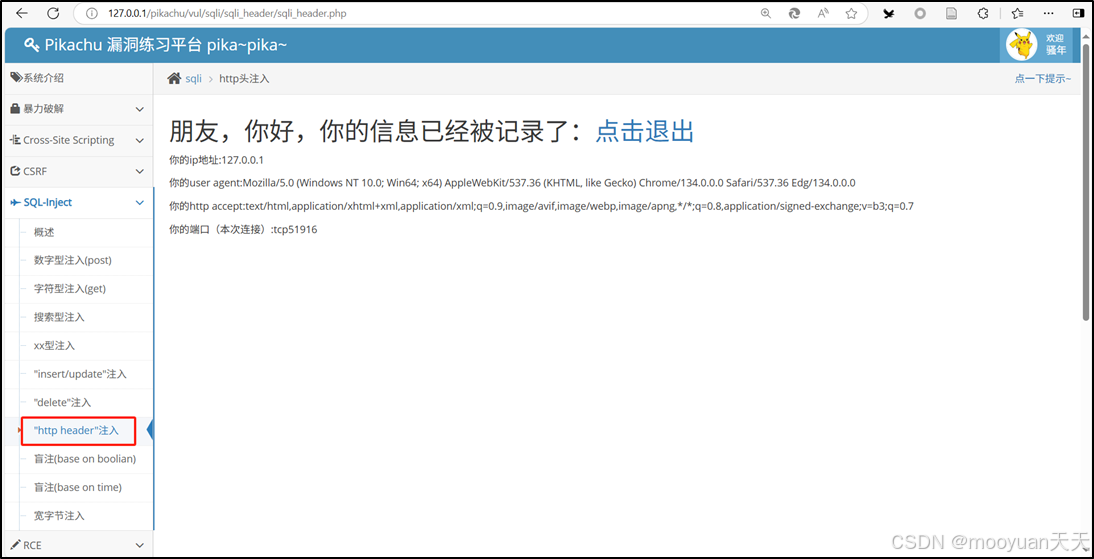Expand the 暴力破解 menu chevron
The image size is (1094, 559).
pyautogui.click(x=140, y=110)
